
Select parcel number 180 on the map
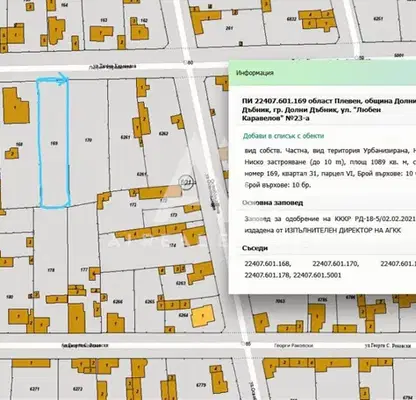pyautogui.click(x=10, y=297)
